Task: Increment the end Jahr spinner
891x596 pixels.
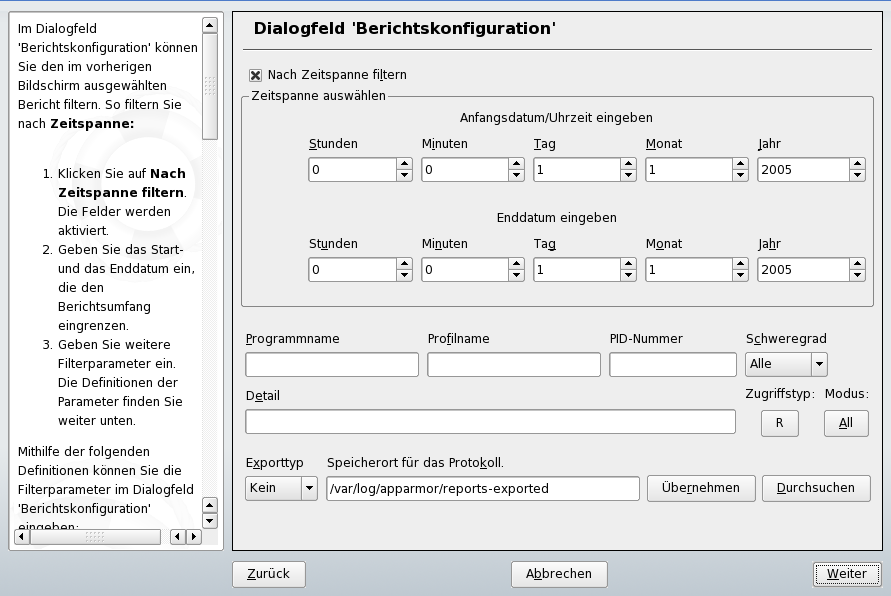Action: (857, 264)
